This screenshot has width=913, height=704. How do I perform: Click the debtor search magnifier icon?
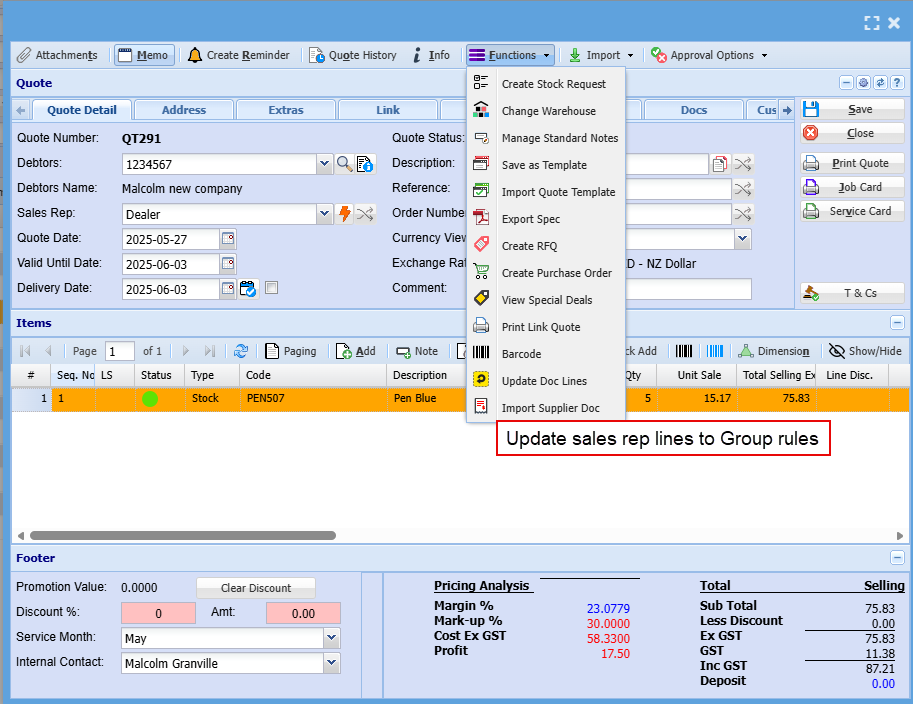[344, 164]
